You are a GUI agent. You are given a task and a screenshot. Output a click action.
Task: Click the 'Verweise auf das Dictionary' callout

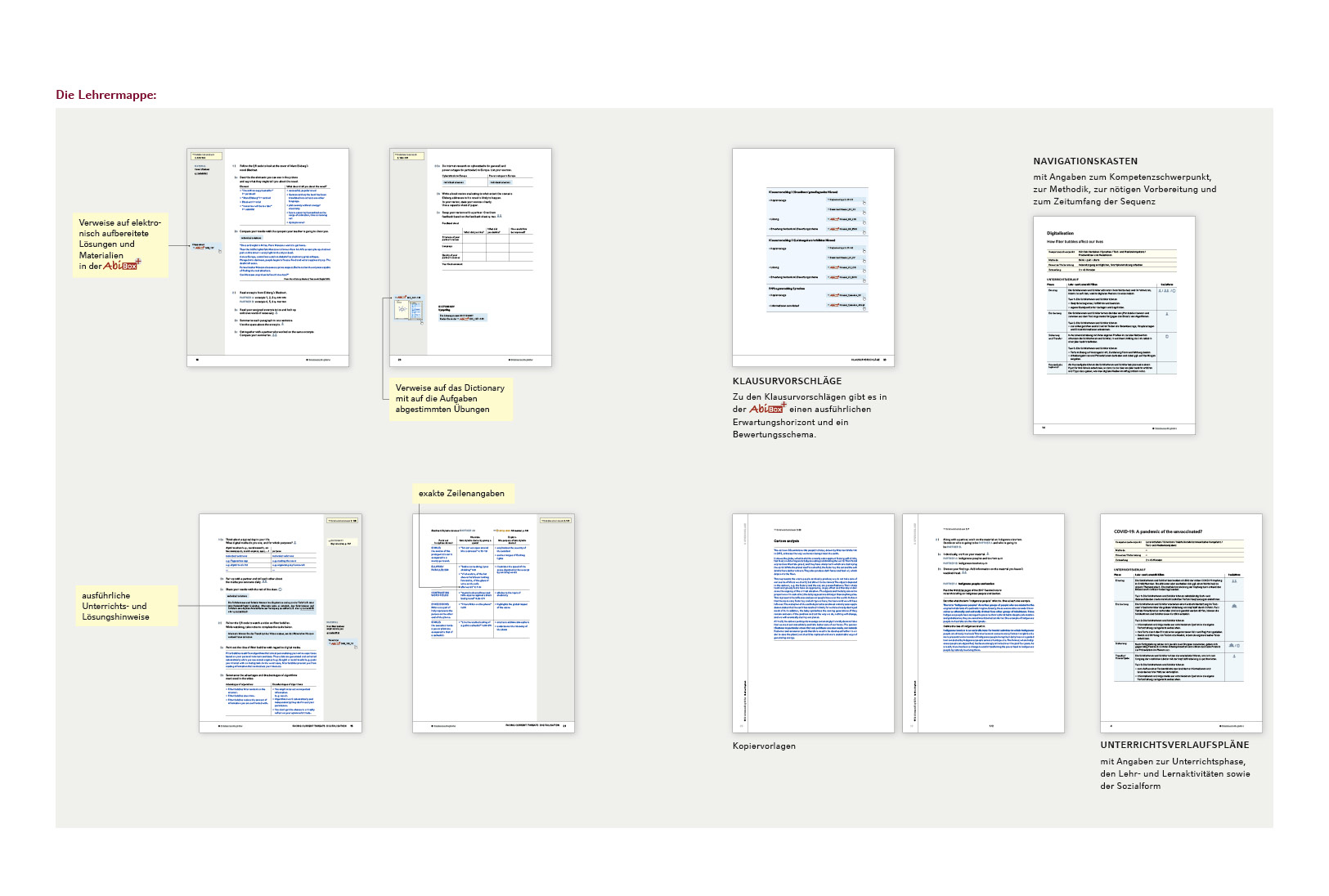[x=450, y=398]
